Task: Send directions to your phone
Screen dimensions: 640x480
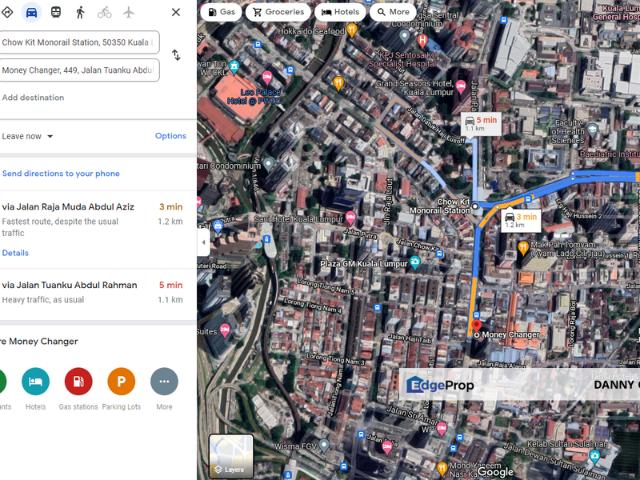Action: point(61,173)
